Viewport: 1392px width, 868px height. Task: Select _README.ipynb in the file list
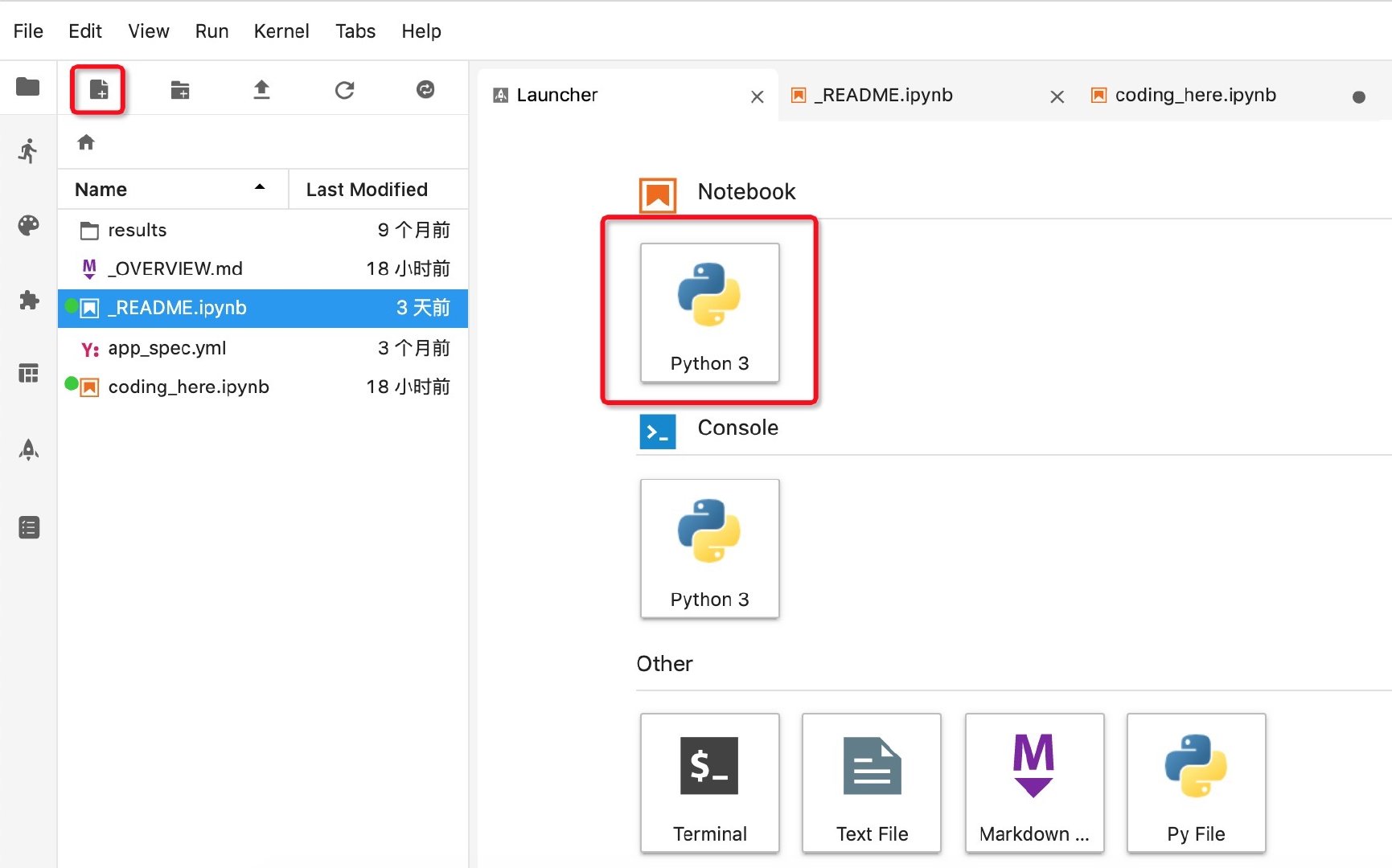point(263,308)
